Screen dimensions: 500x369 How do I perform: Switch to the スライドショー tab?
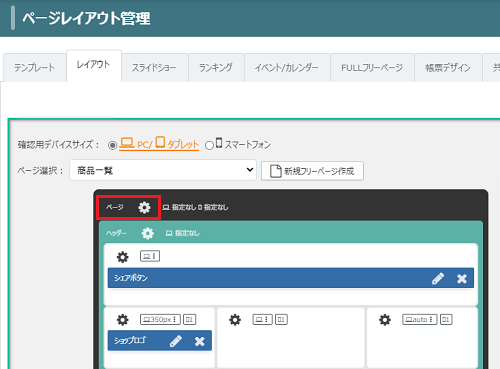155,68
